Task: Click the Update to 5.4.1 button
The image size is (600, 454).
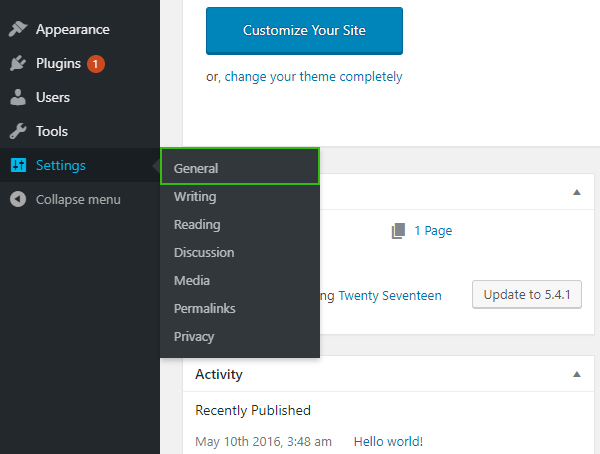Action: coord(526,295)
